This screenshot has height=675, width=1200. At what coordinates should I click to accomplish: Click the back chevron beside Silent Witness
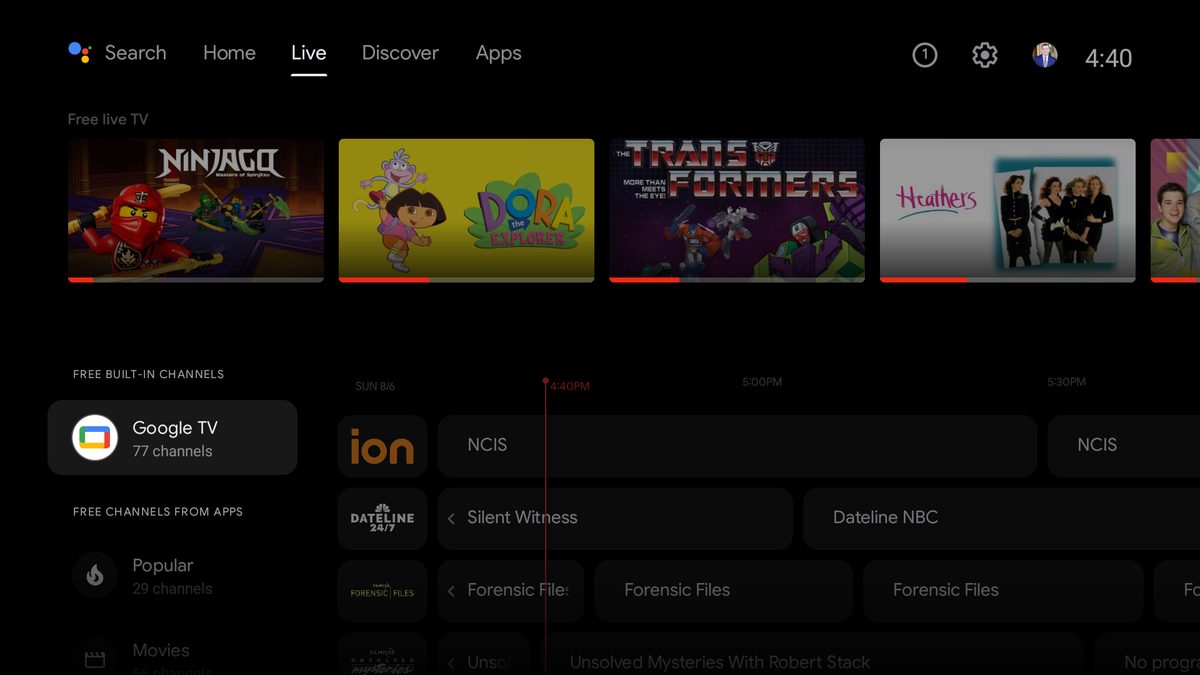(451, 518)
